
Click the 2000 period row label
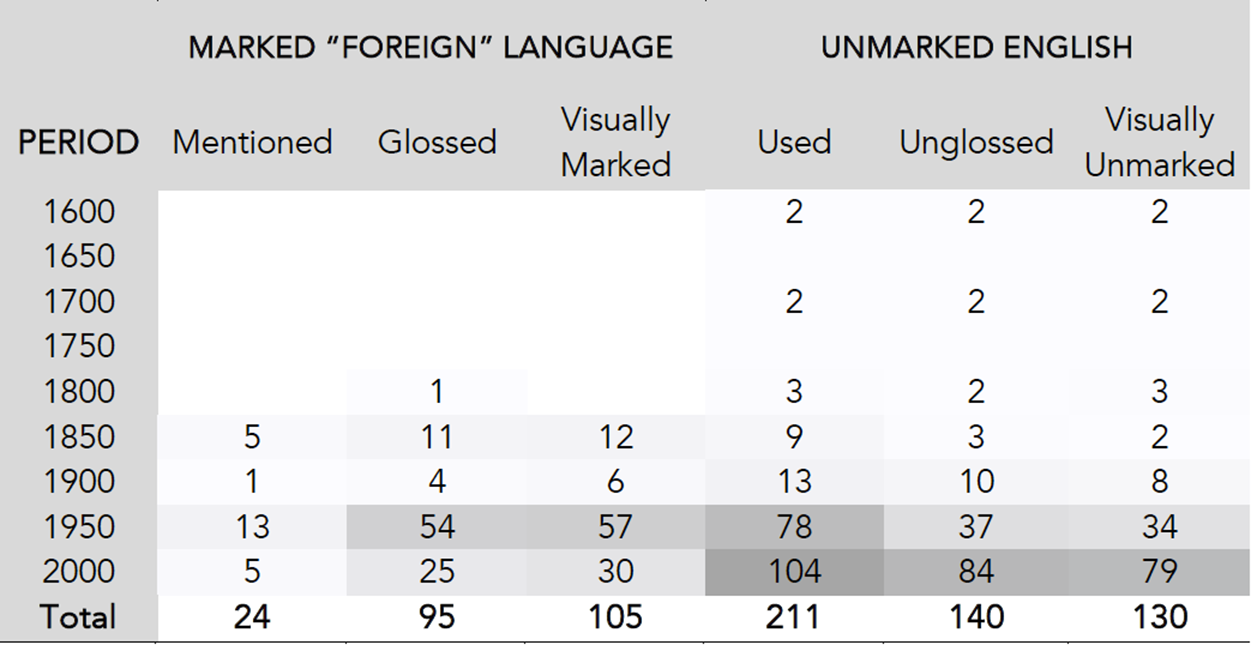pos(79,572)
